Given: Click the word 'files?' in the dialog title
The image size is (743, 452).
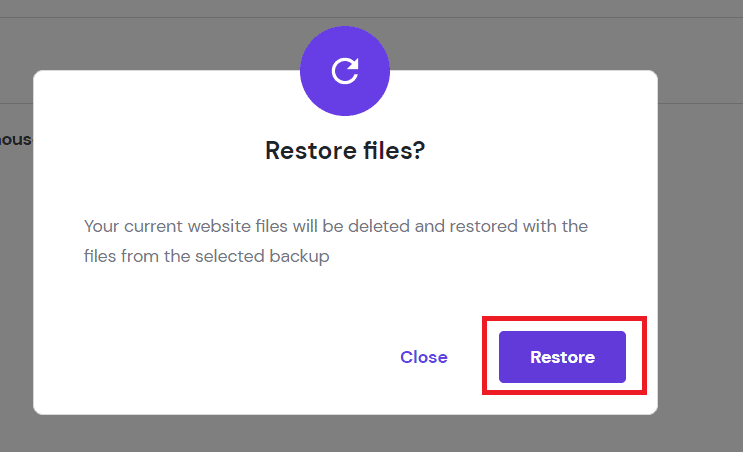Looking at the screenshot, I should [x=394, y=151].
